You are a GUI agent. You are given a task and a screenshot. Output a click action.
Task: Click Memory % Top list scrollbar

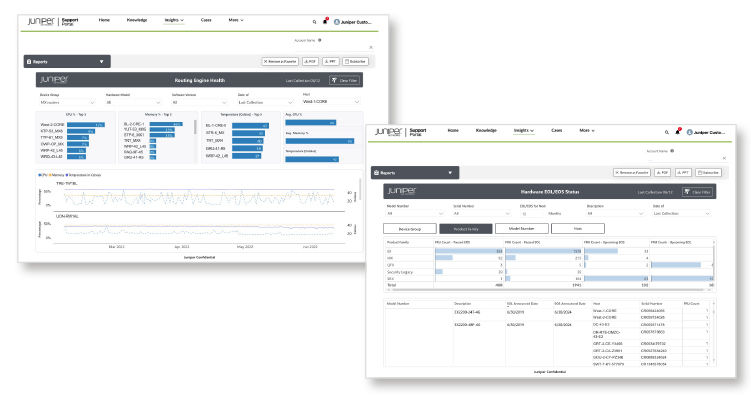[194, 127]
